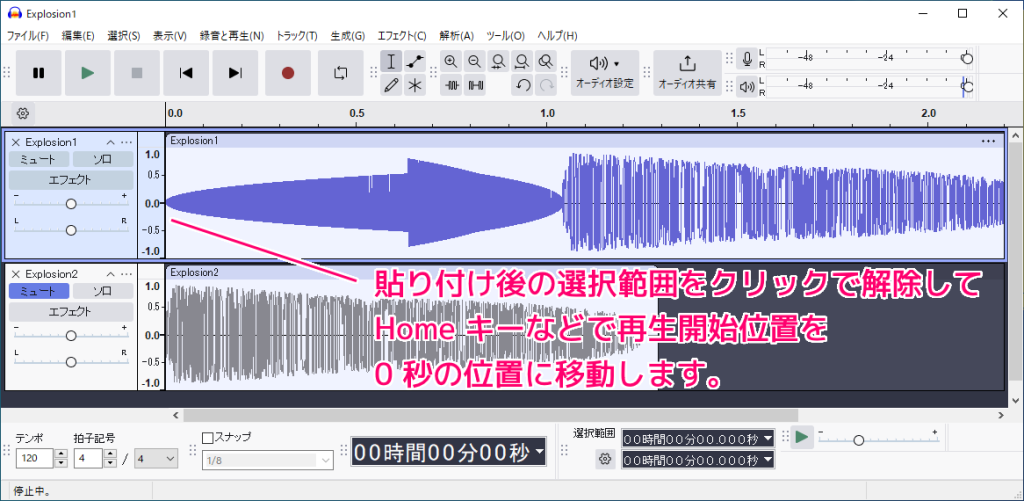The image size is (1024, 501).
Task: Open the 生成(G) menu
Action: (x=347, y=36)
